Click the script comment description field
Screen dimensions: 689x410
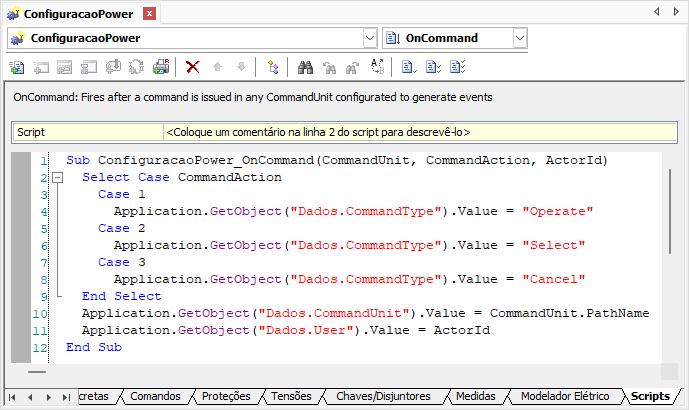pos(420,131)
